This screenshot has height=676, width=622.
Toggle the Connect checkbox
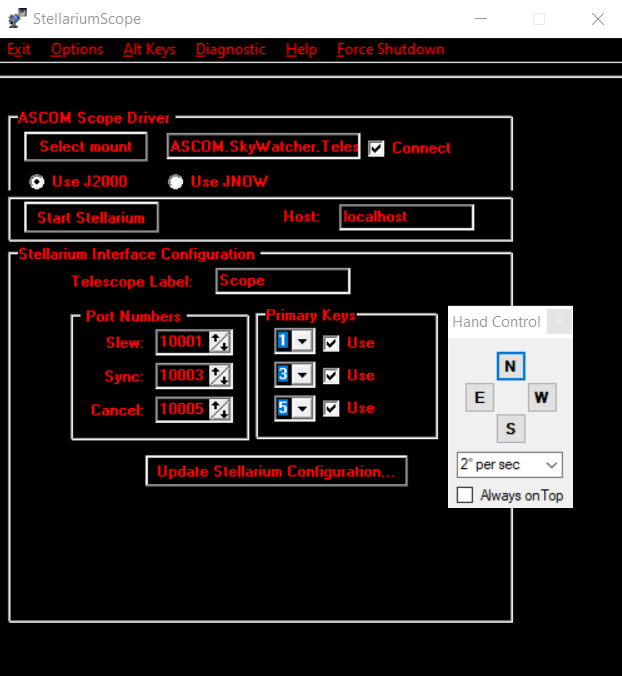point(376,149)
